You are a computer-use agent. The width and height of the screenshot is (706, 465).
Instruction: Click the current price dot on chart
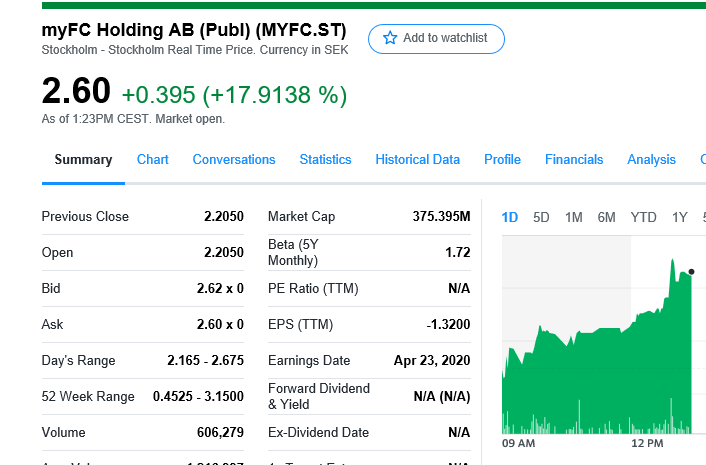click(x=690, y=271)
